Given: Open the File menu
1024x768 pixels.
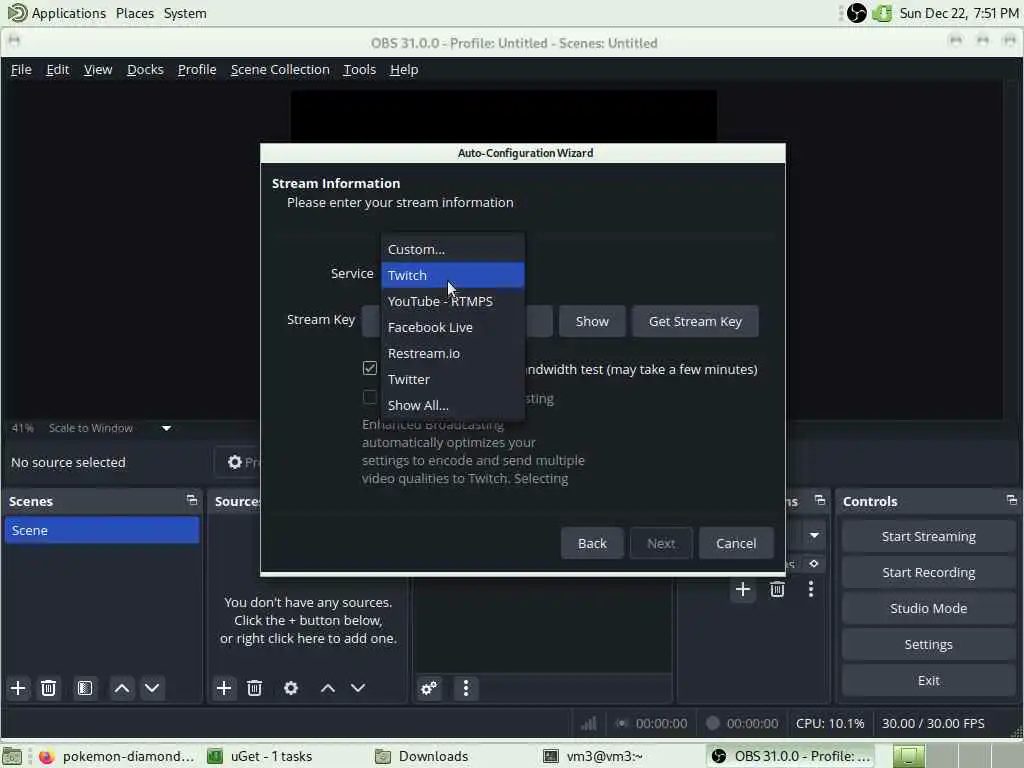Looking at the screenshot, I should [x=21, y=69].
